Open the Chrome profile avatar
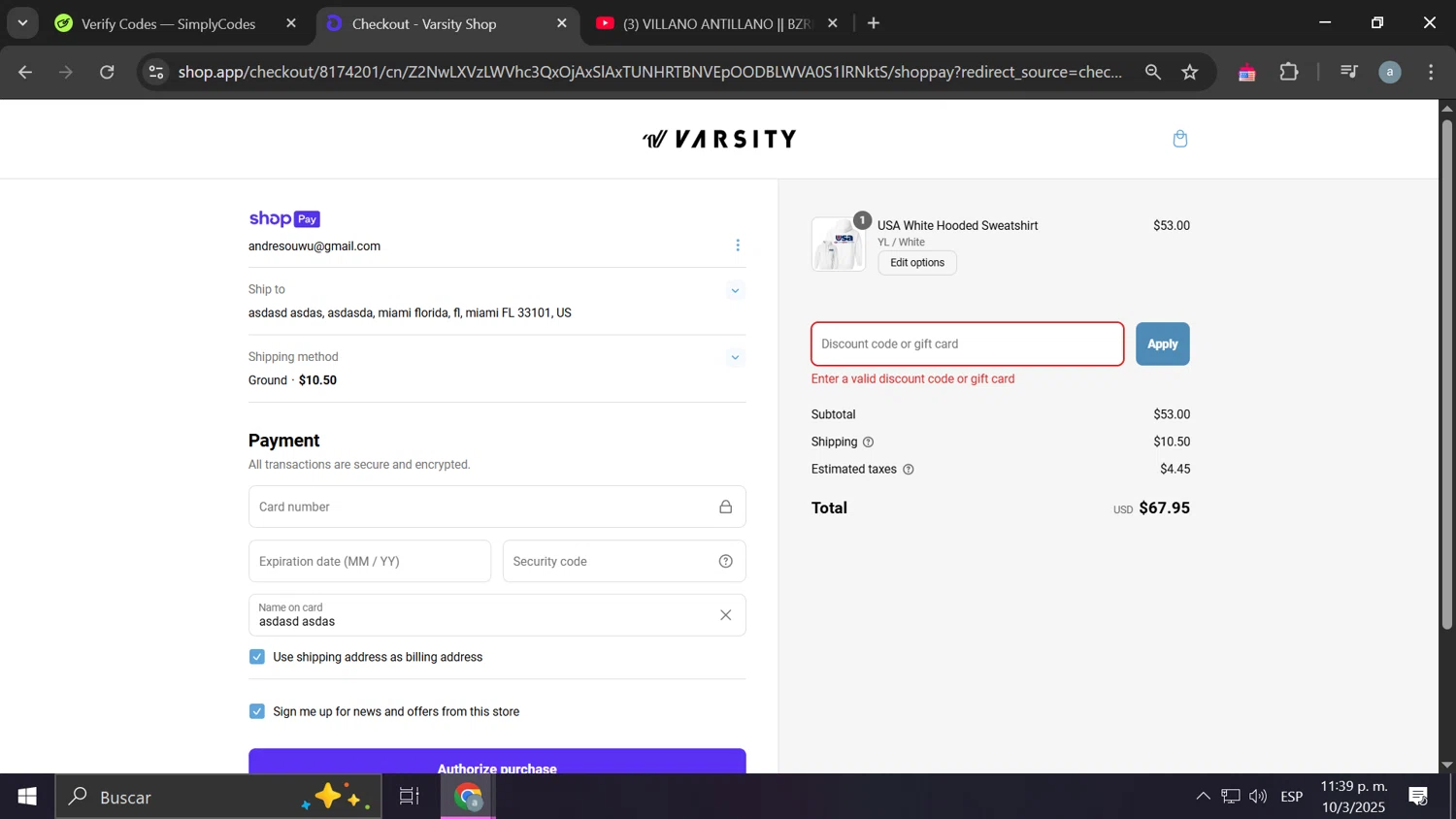Screen dimensions: 1456x819 [x=1390, y=72]
